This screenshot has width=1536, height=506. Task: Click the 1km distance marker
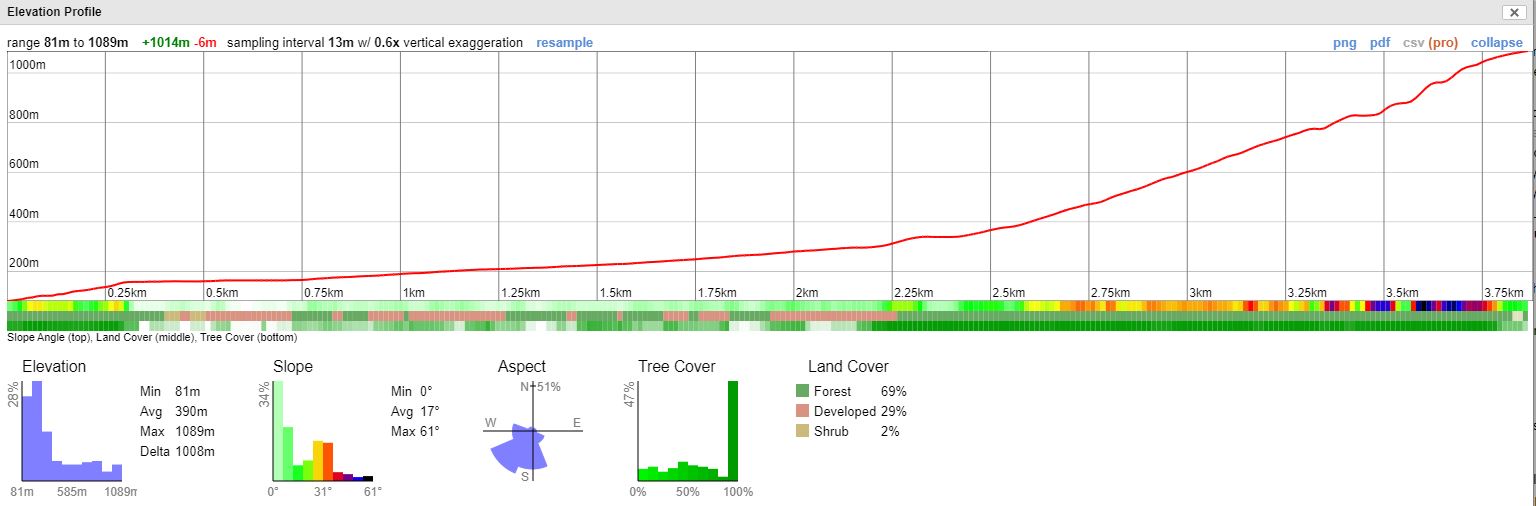tap(413, 293)
